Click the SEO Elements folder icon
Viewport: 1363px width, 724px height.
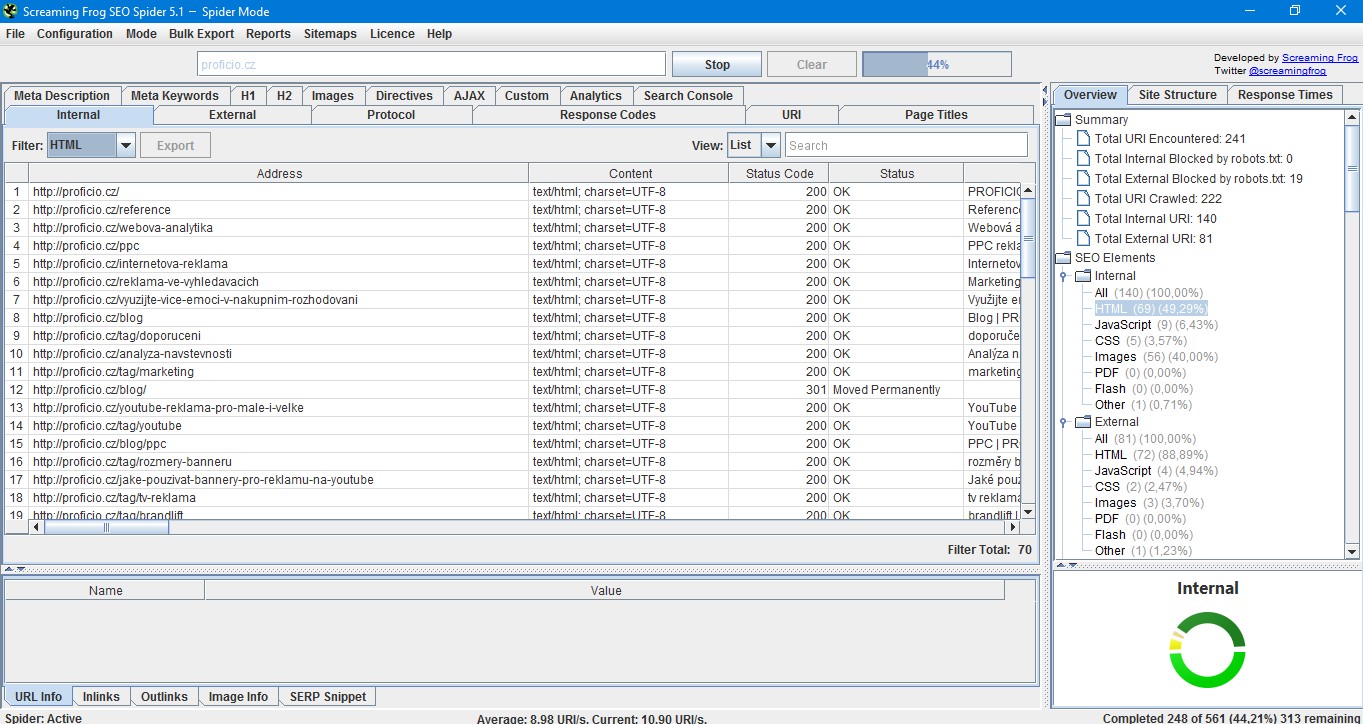click(x=1064, y=258)
